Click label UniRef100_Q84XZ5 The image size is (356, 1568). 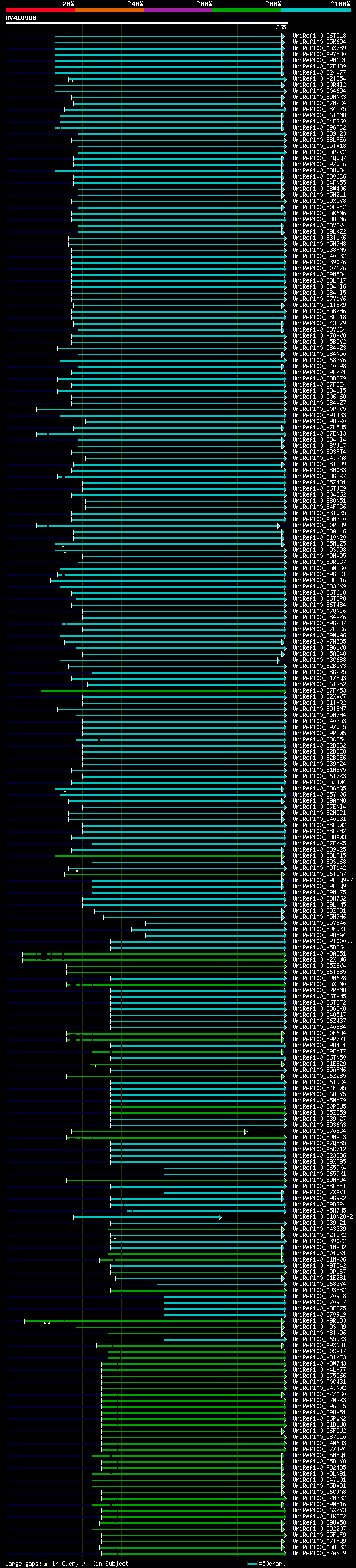click(319, 109)
